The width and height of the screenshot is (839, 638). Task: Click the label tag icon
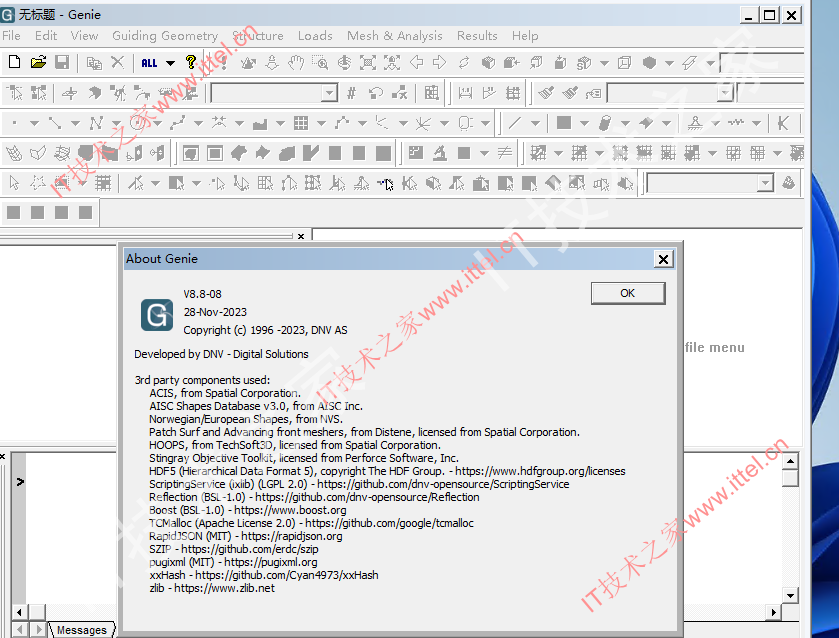[x=593, y=94]
